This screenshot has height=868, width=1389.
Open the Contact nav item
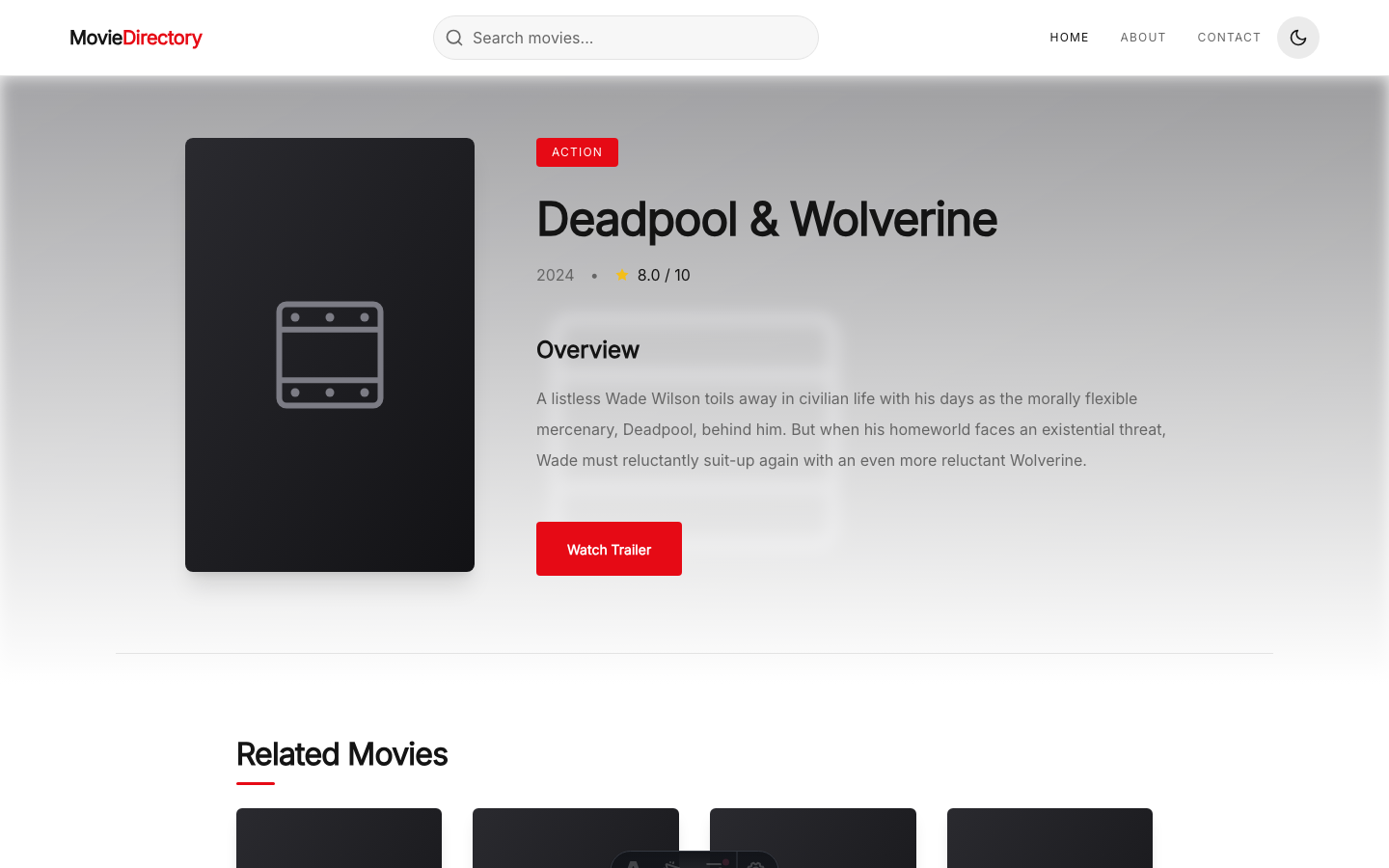point(1229,38)
